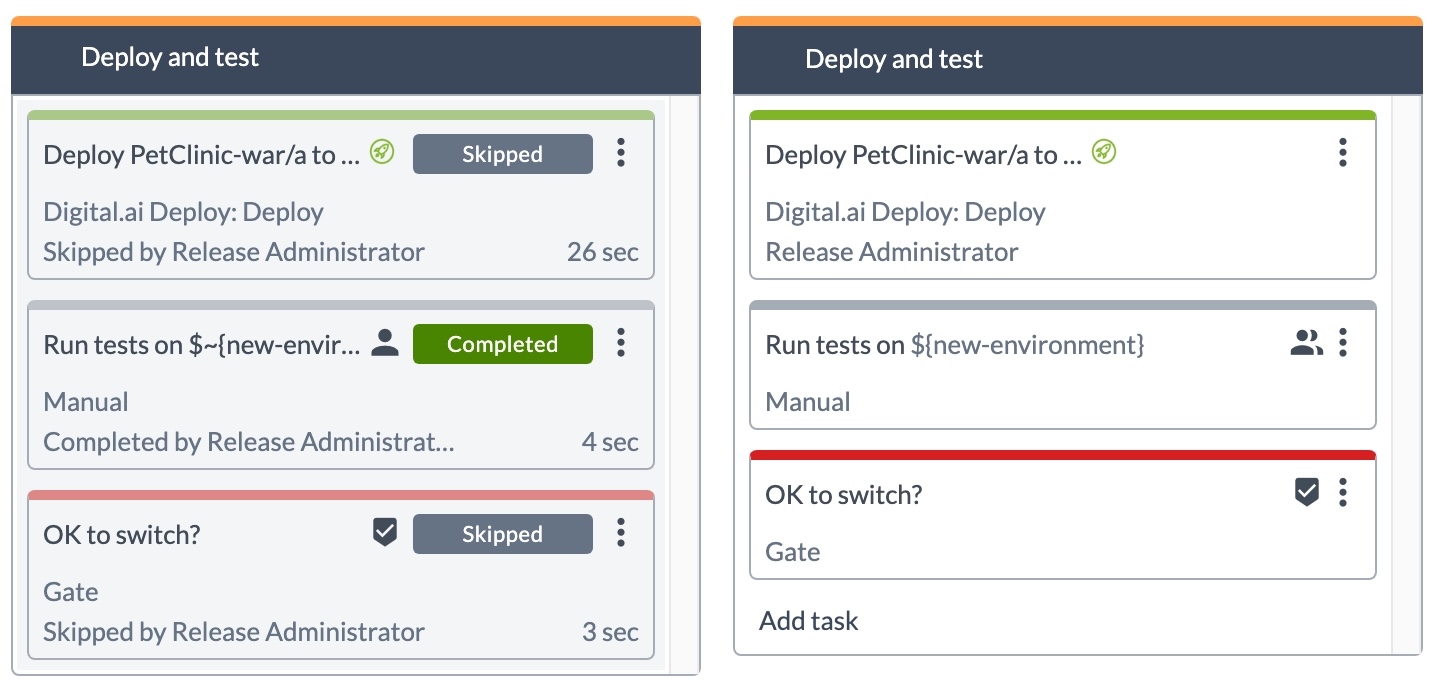Open right Run tests ${new-environment} task title
Viewport: 1438px width, 698px height.
tap(954, 345)
